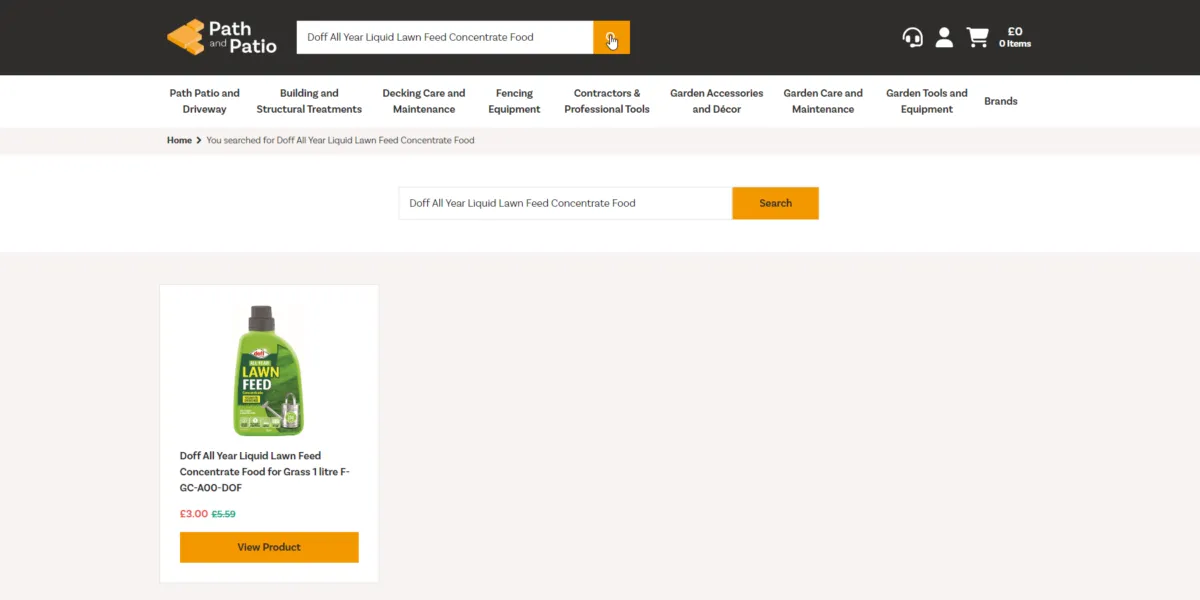This screenshot has width=1200, height=600.
Task: Open Garden Accessories and Décor menu
Action: (716, 101)
